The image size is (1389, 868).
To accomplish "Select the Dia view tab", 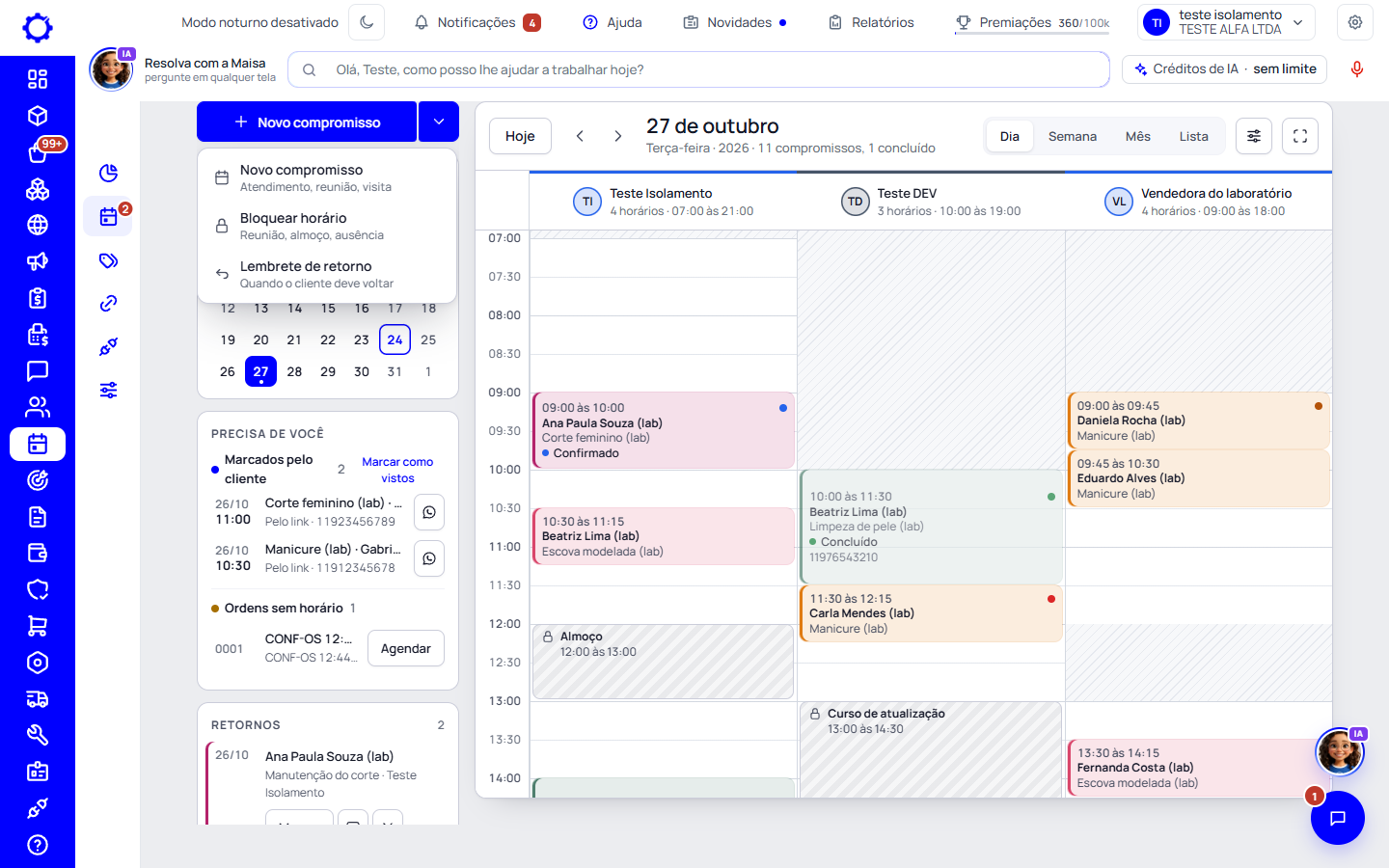I will (x=1010, y=137).
